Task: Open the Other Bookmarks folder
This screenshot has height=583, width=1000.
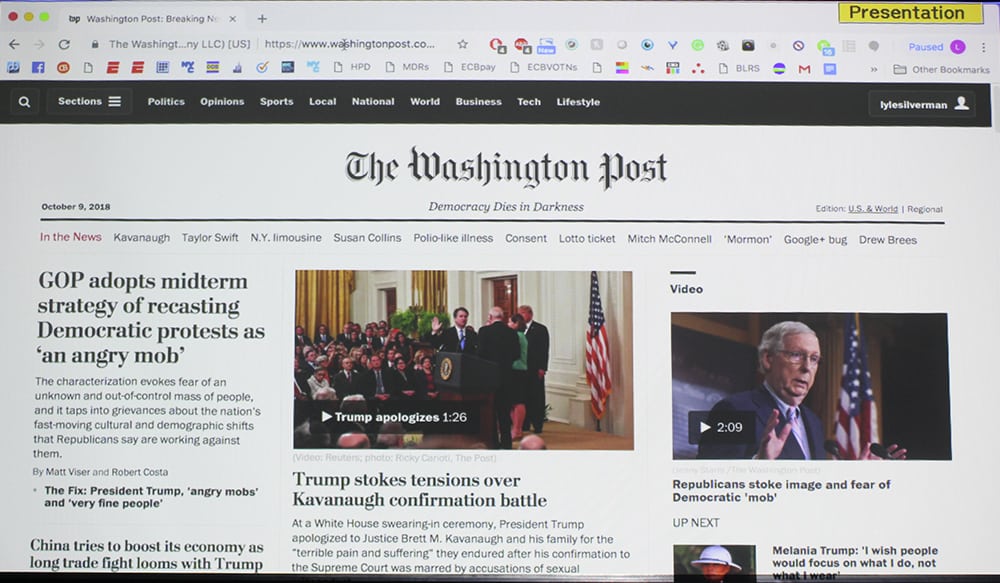Action: coord(941,70)
